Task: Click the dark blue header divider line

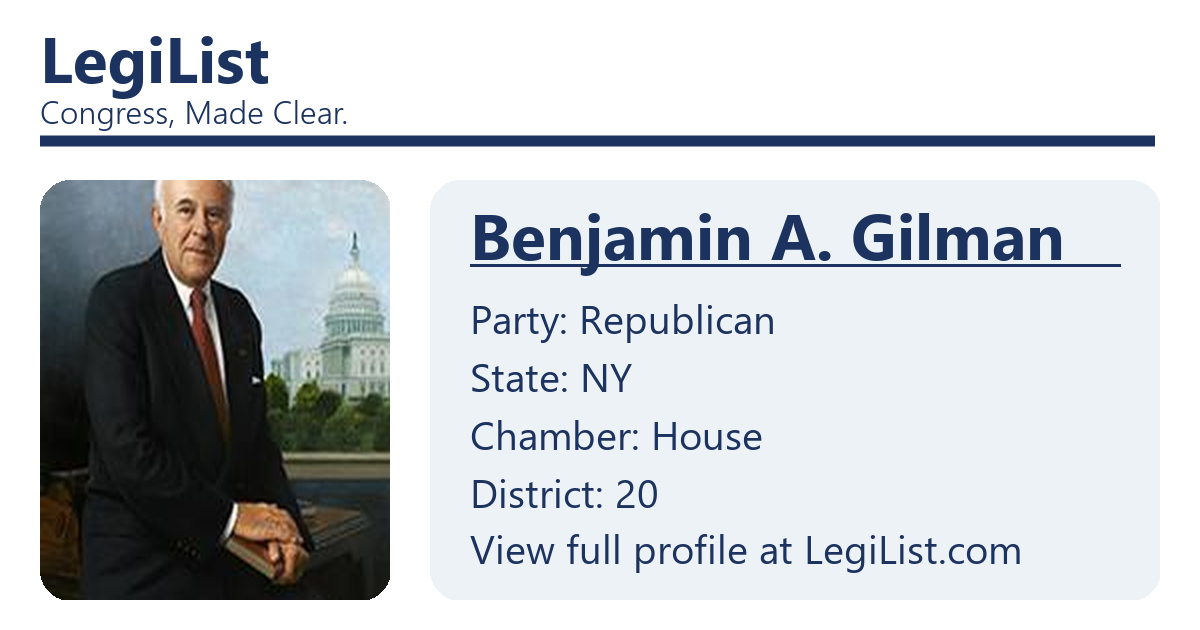Action: [x=597, y=141]
